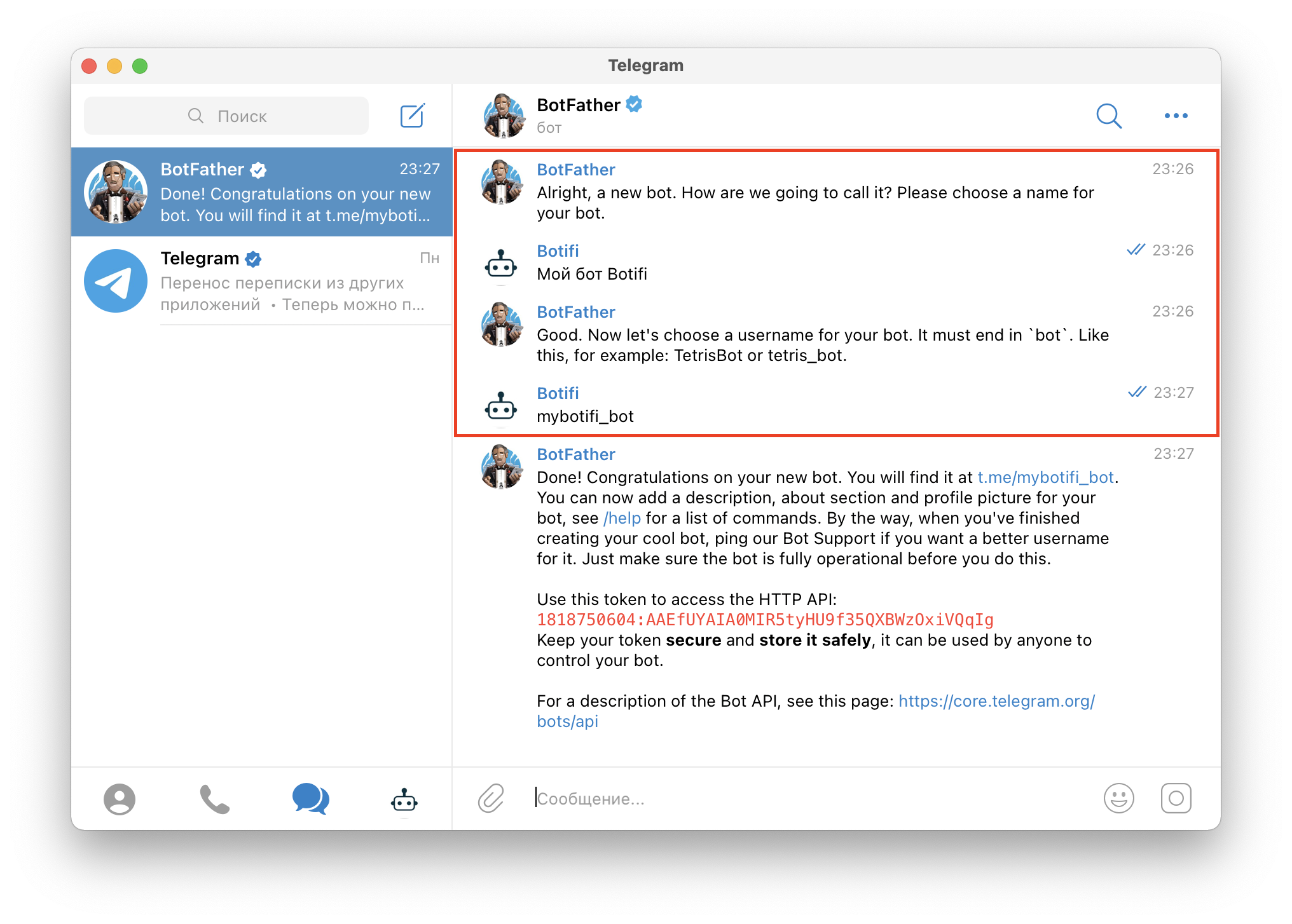This screenshot has height=924, width=1292.
Task: Click the 'Мой бот Botifi' message text
Action: click(592, 274)
